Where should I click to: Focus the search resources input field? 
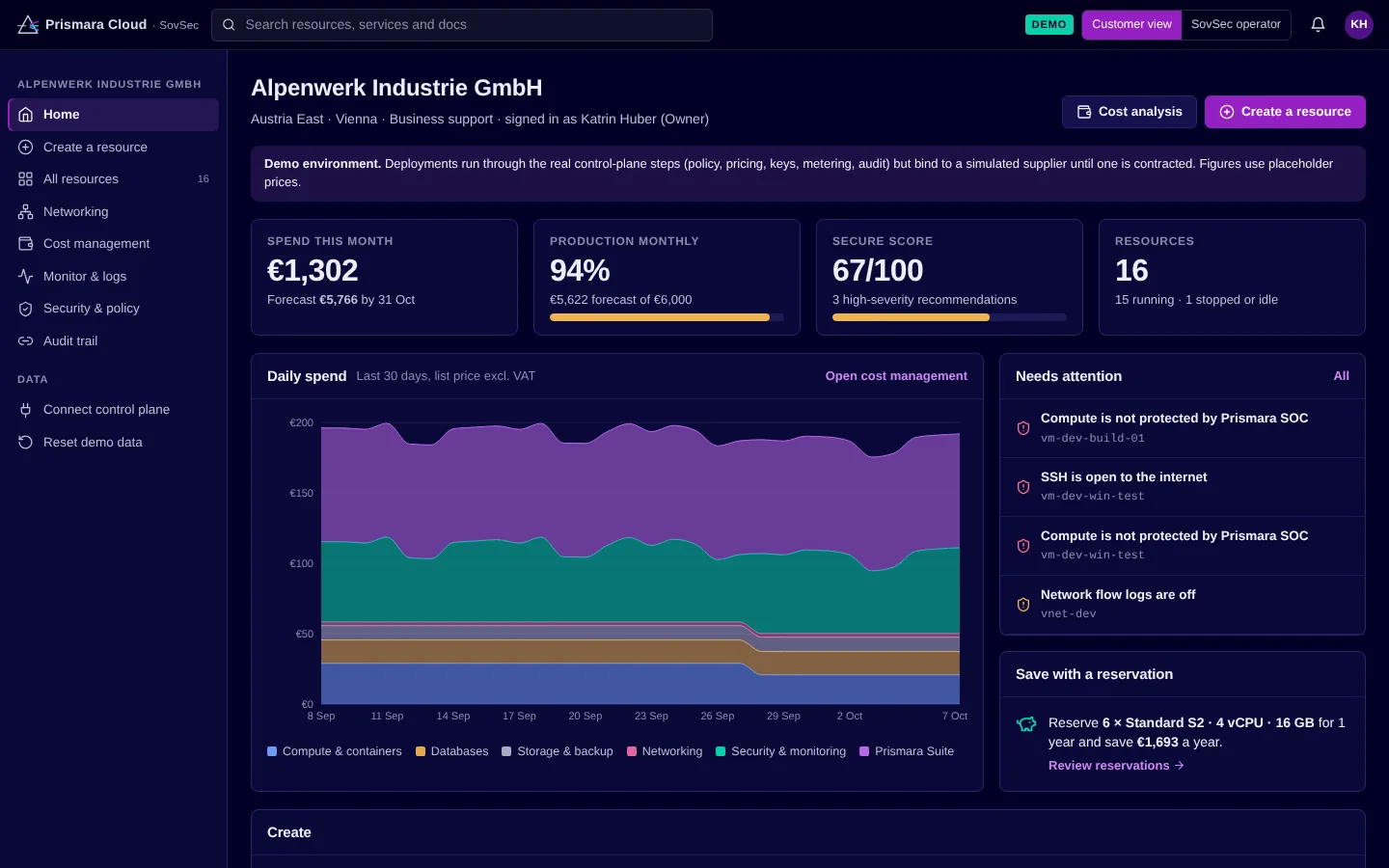tap(462, 25)
